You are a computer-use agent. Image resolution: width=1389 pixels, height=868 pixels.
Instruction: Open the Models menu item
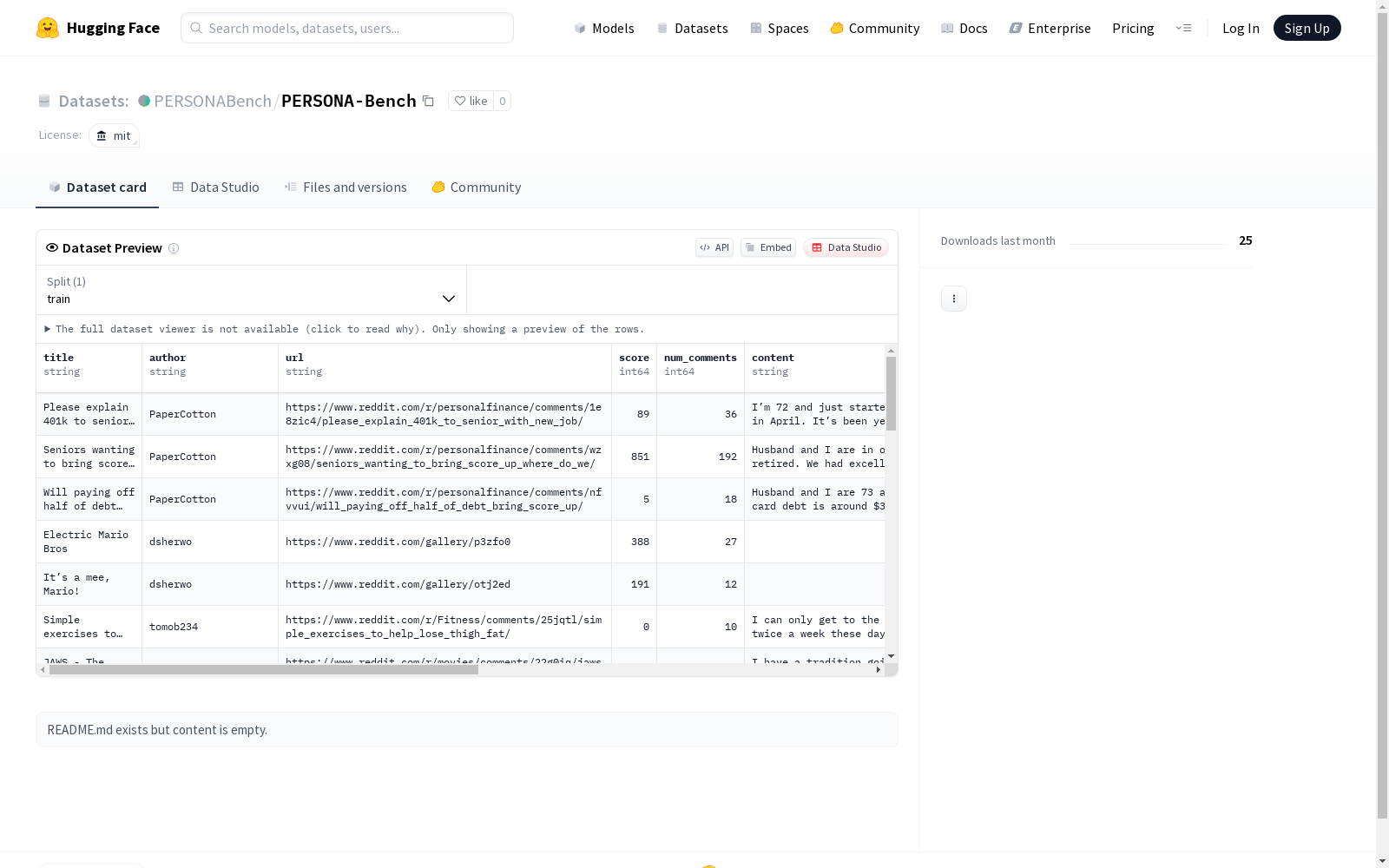pyautogui.click(x=604, y=28)
